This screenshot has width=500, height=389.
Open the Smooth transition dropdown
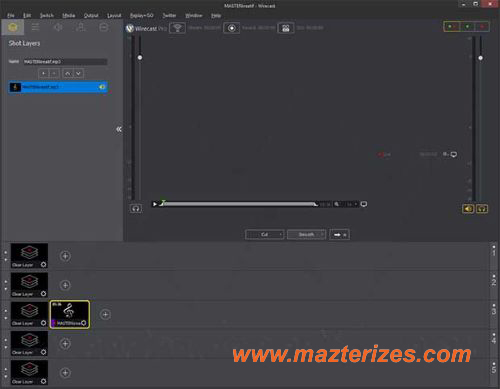[306, 235]
